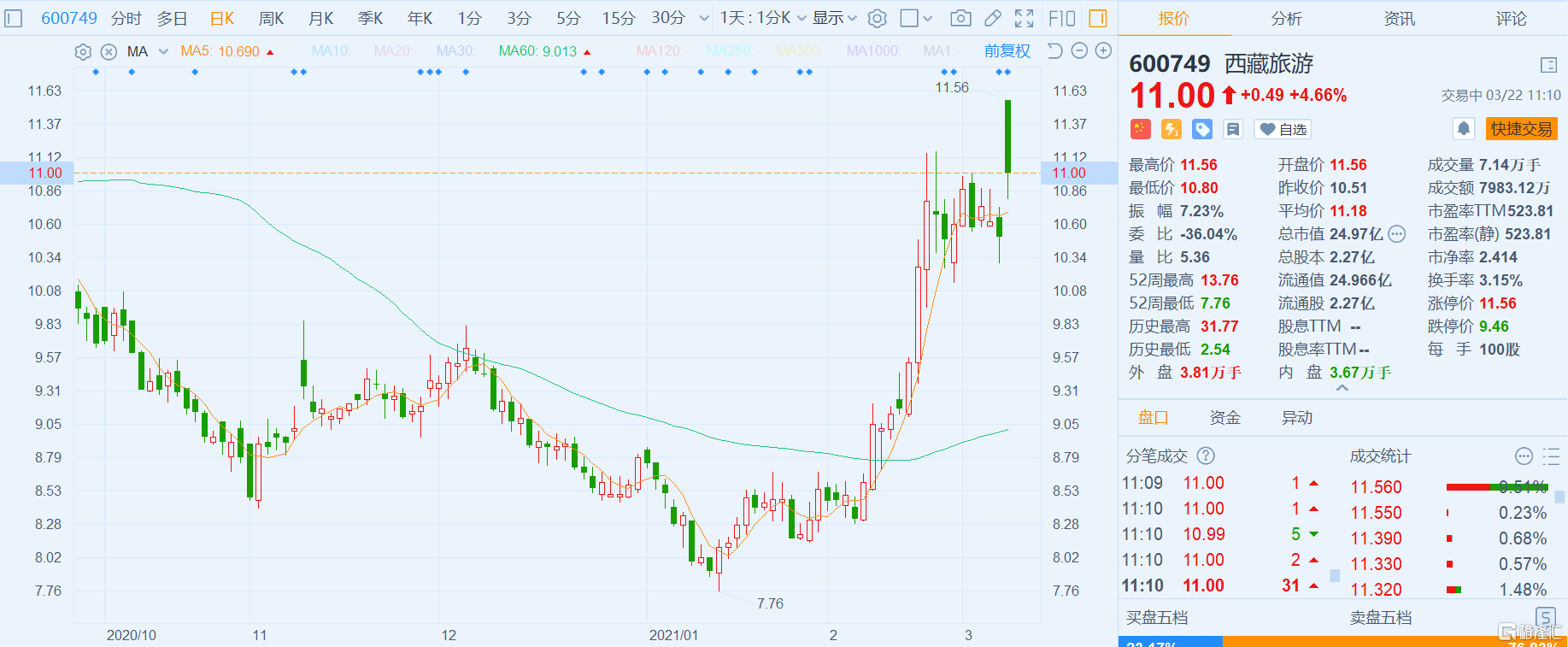This screenshot has width=1568, height=647.
Task: Remove the MA indicator with X icon
Action: 109,51
